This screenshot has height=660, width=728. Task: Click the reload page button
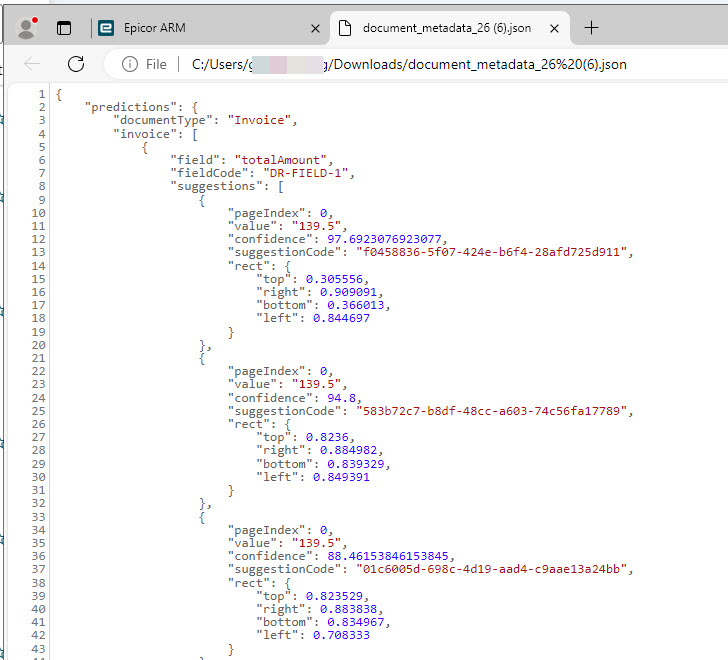pyautogui.click(x=76, y=64)
